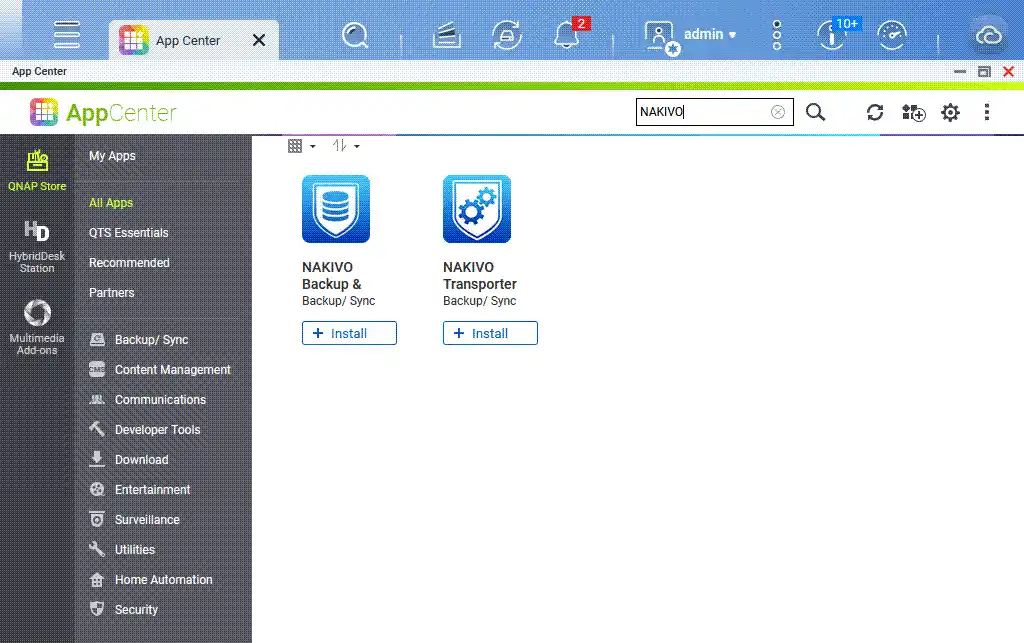Select Recommended category
The height and width of the screenshot is (643, 1024).
click(x=129, y=262)
